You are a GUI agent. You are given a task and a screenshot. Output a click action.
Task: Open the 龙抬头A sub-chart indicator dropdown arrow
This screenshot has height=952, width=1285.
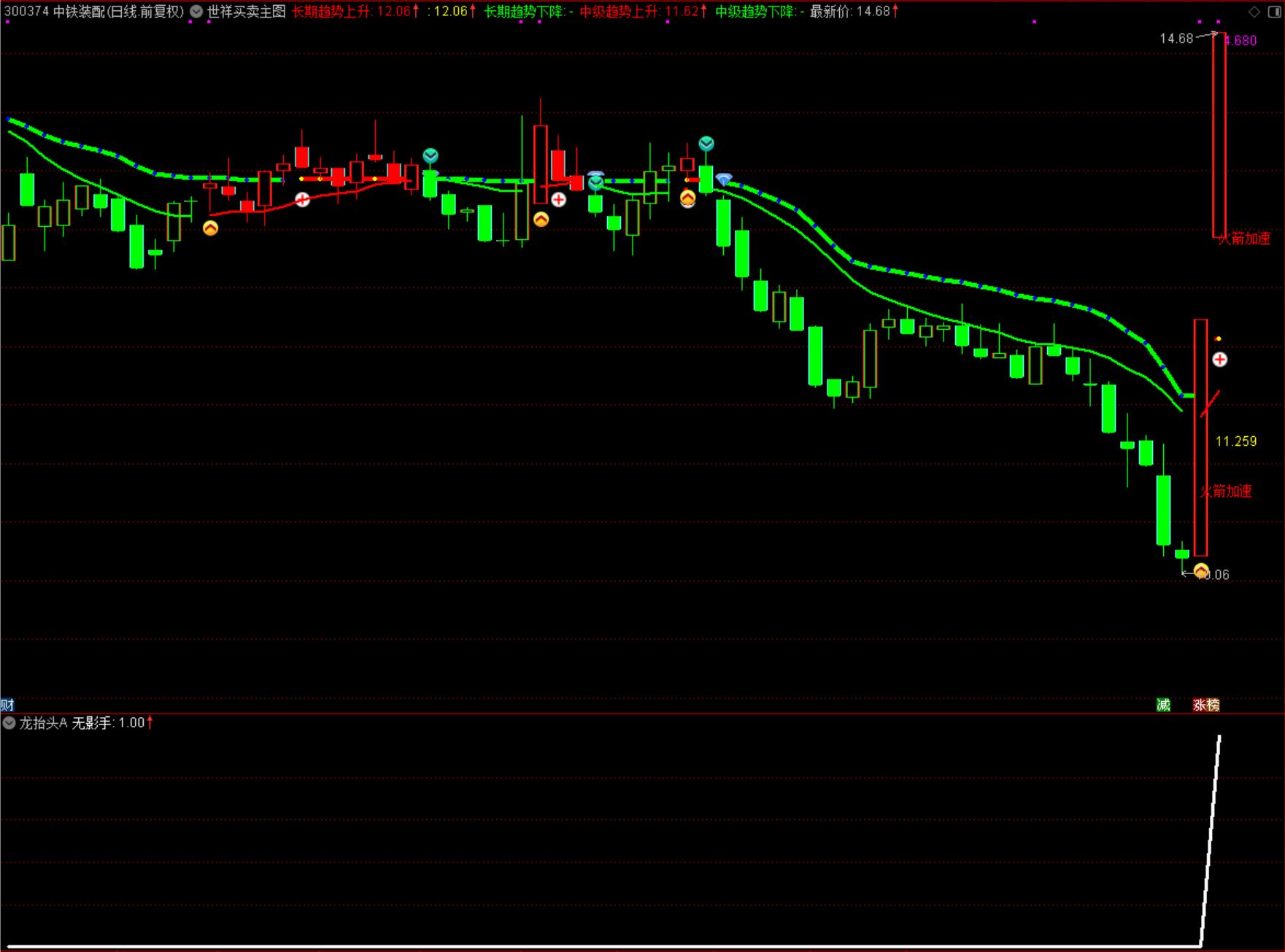click(x=9, y=723)
